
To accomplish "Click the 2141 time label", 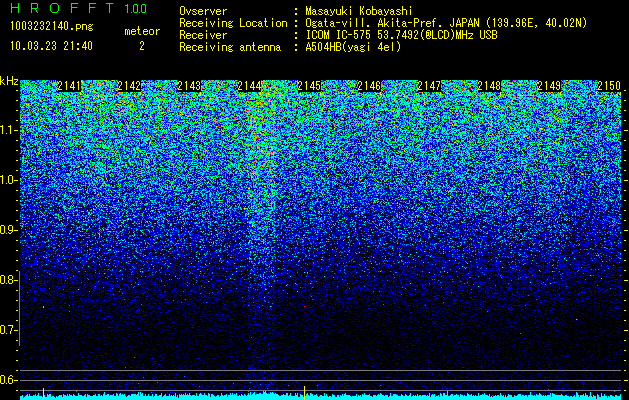I will [69, 86].
